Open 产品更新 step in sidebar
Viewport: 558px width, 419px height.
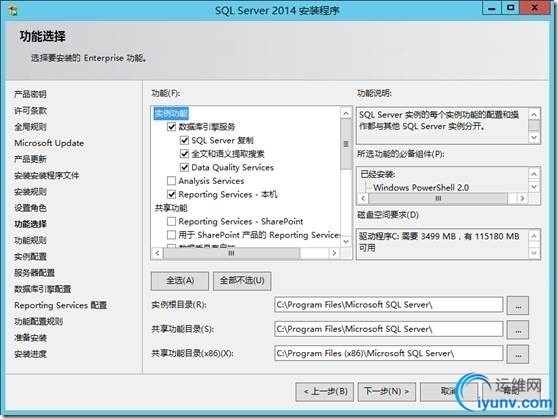coord(30,159)
